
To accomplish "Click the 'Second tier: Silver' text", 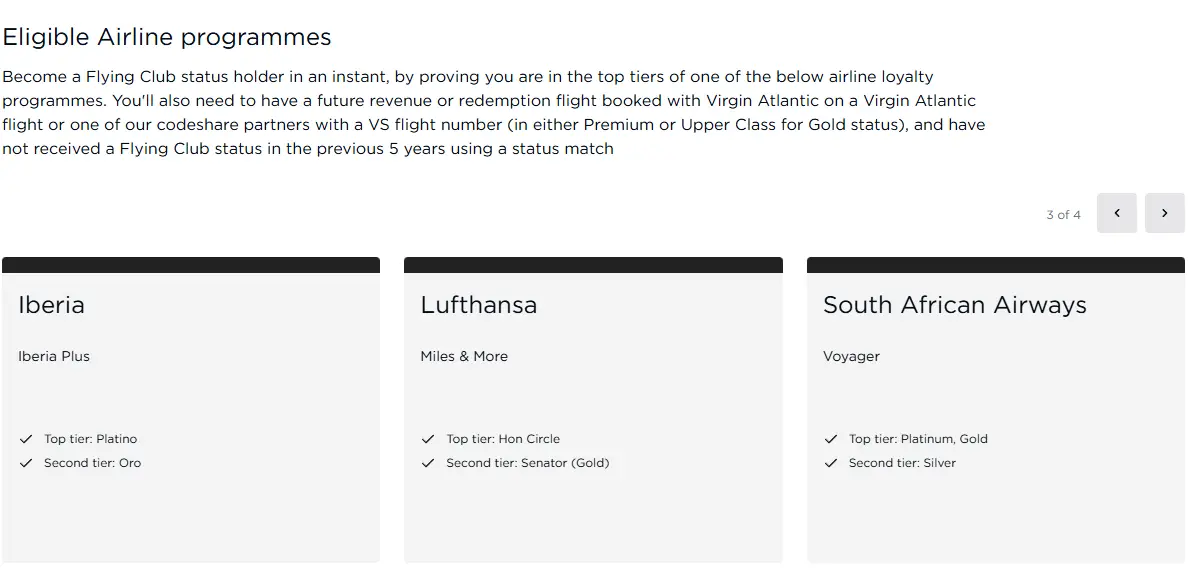I will click(902, 463).
